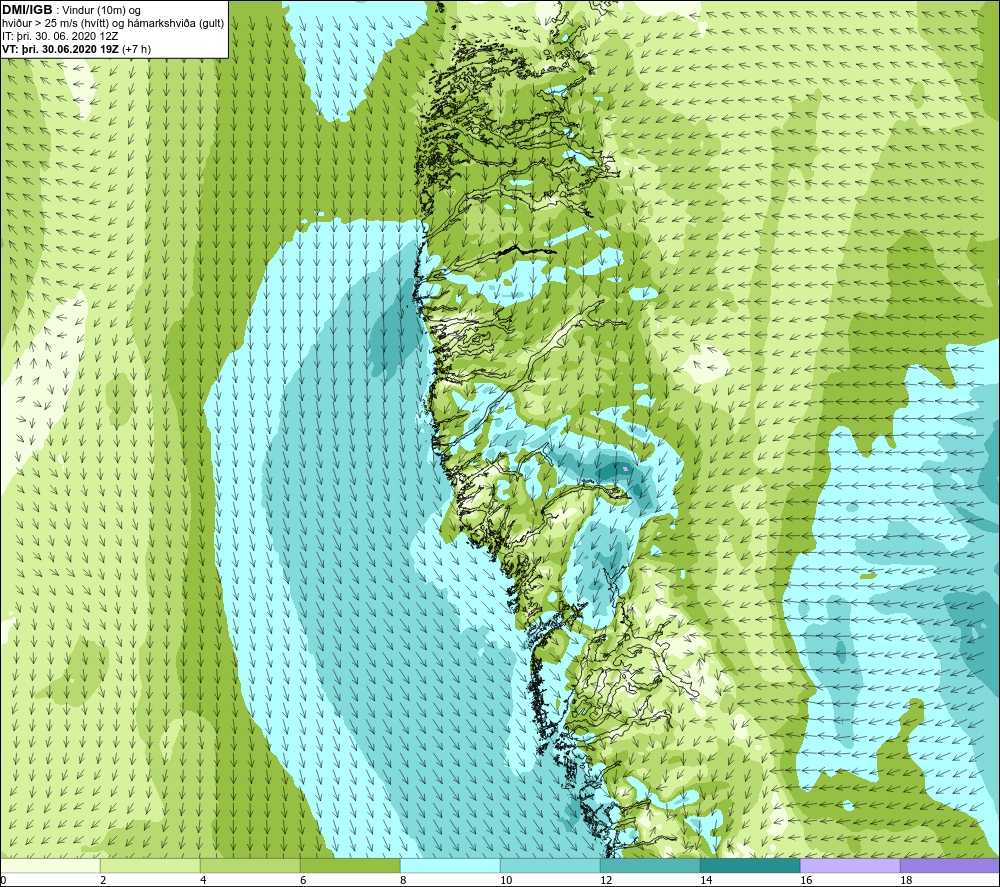The image size is (1000, 887).
Task: Click the scale label '12'
Action: (x=606, y=881)
